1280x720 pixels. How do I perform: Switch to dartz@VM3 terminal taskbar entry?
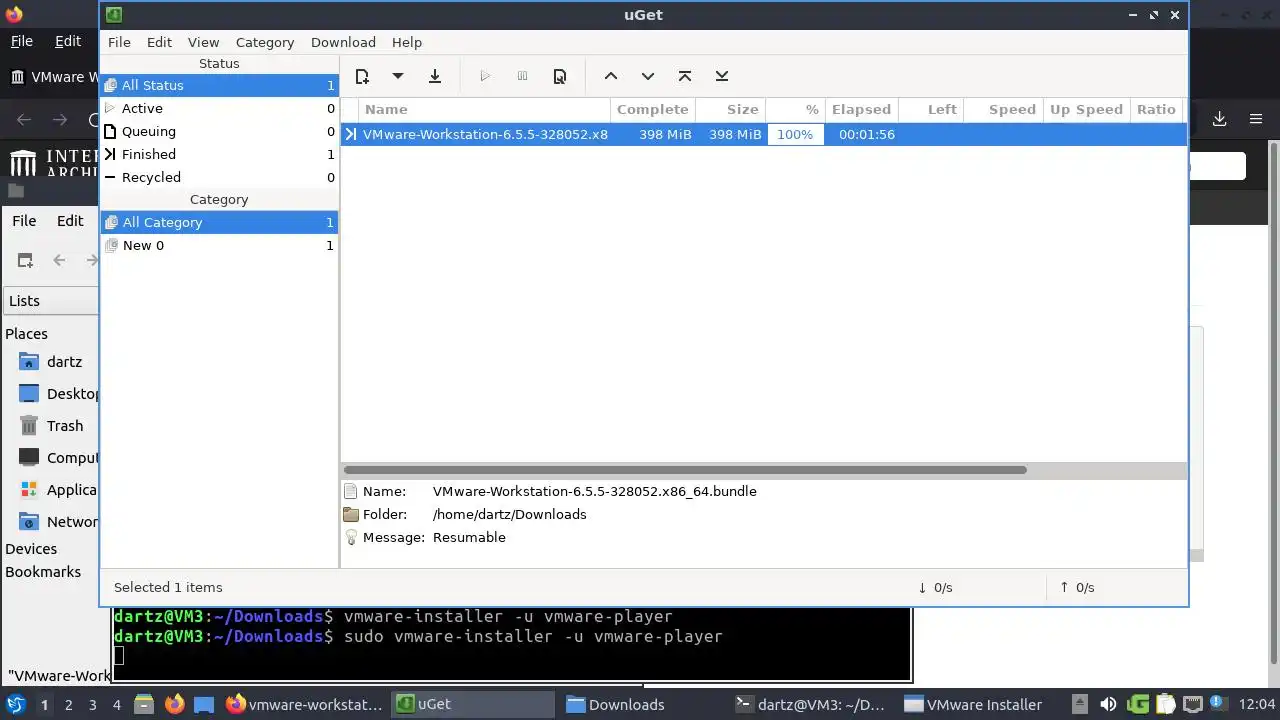[812, 705]
